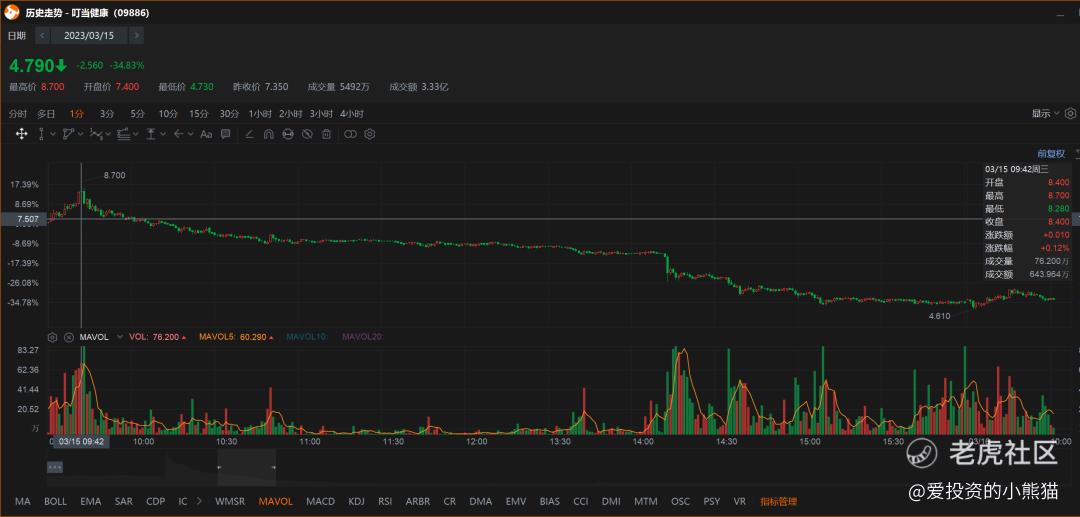Select the SAR indicator
Viewport: 1080px width, 517px height.
click(124, 501)
